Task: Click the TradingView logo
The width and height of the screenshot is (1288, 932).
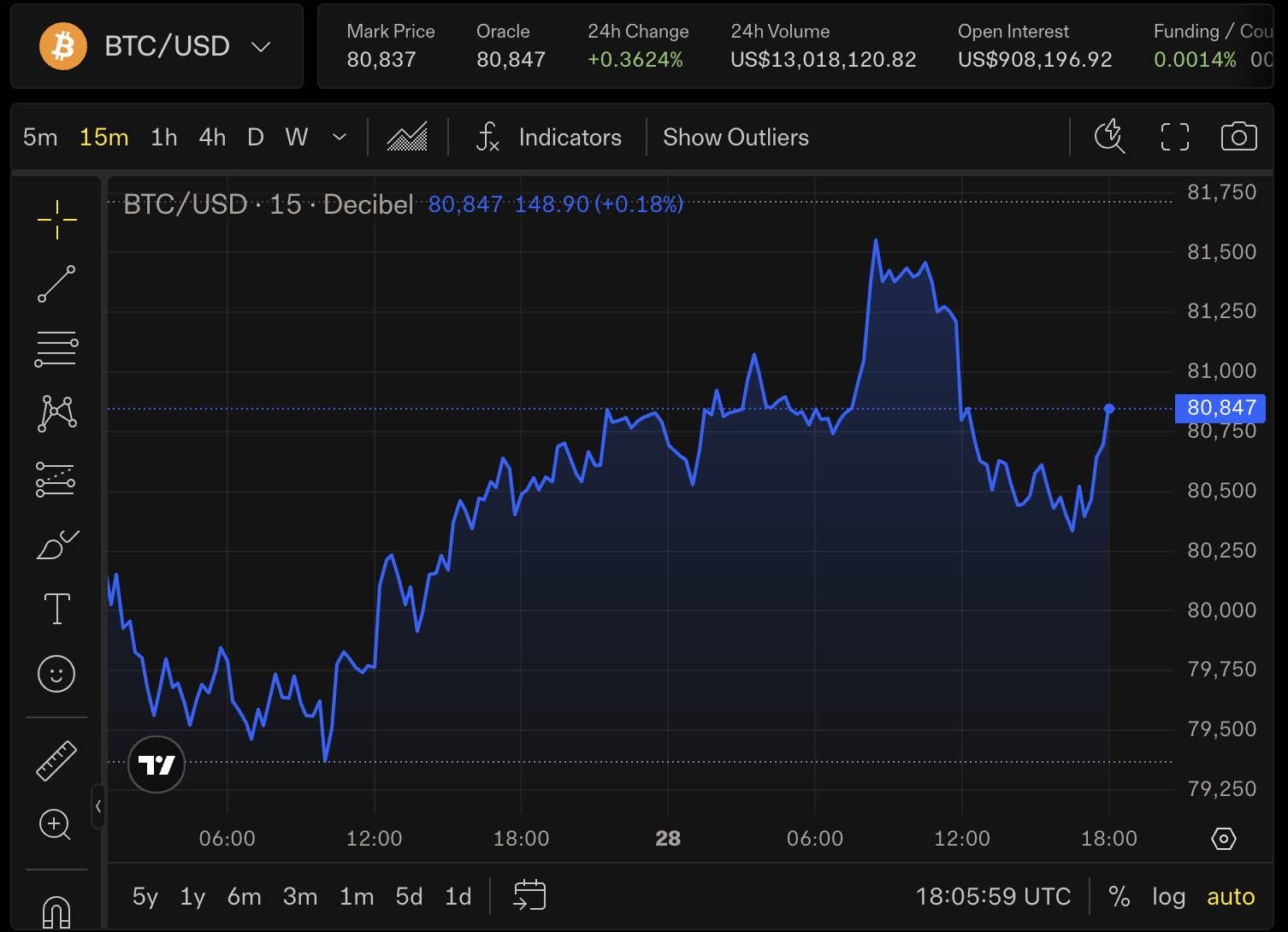Action: tap(157, 764)
